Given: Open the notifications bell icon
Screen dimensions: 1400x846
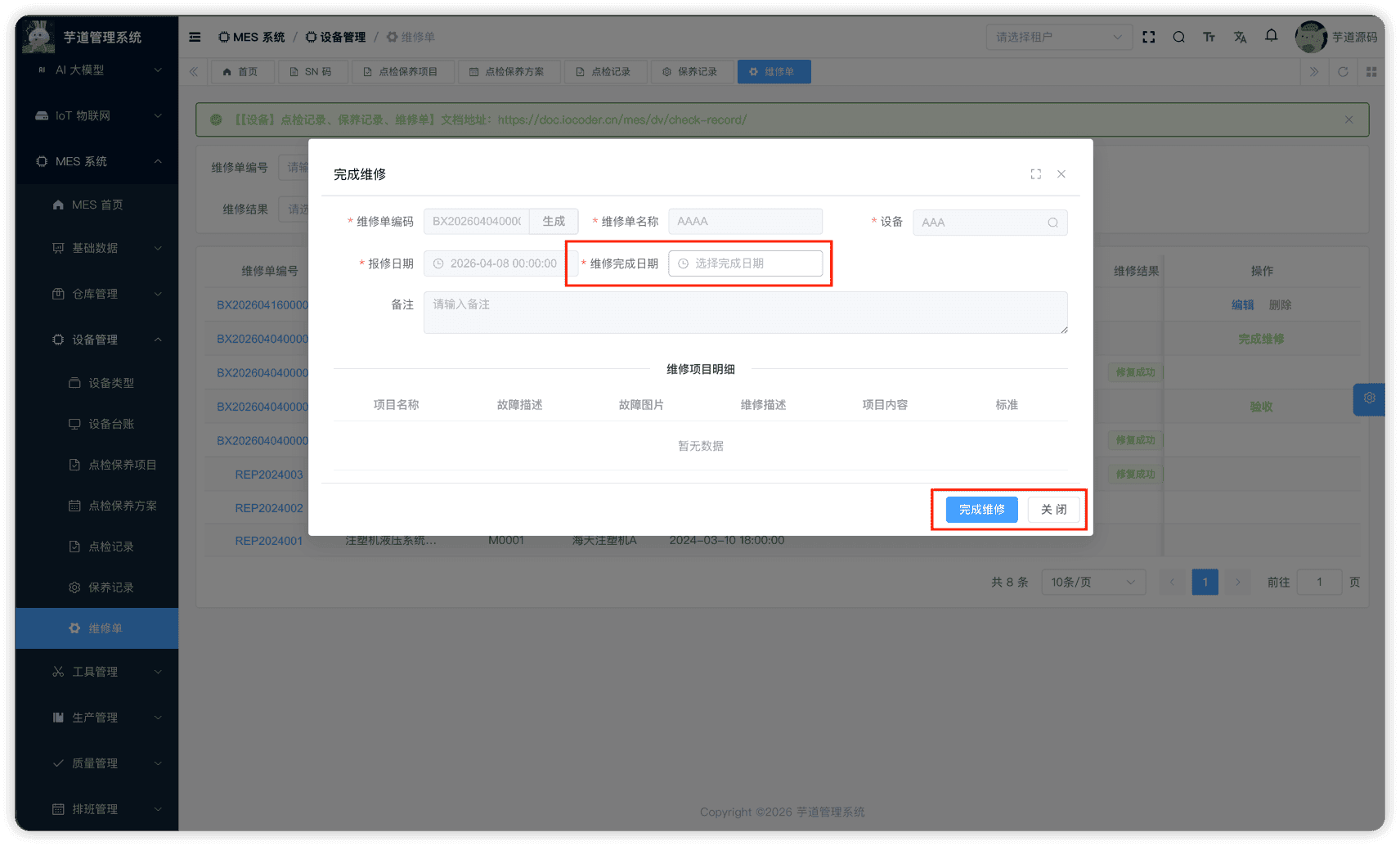Looking at the screenshot, I should pyautogui.click(x=1271, y=36).
